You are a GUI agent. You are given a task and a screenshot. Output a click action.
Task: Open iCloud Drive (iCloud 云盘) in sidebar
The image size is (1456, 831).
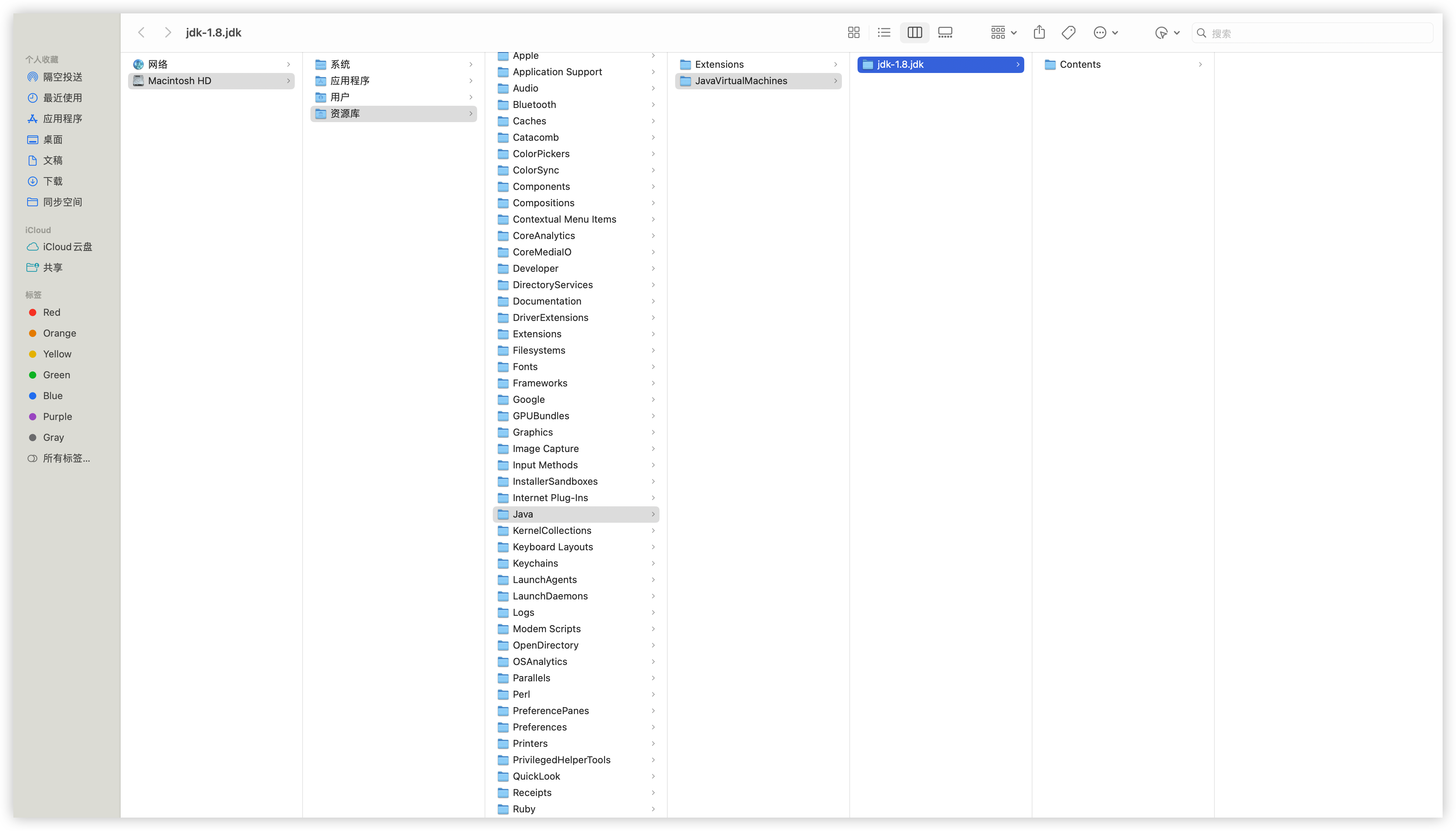click(x=67, y=246)
